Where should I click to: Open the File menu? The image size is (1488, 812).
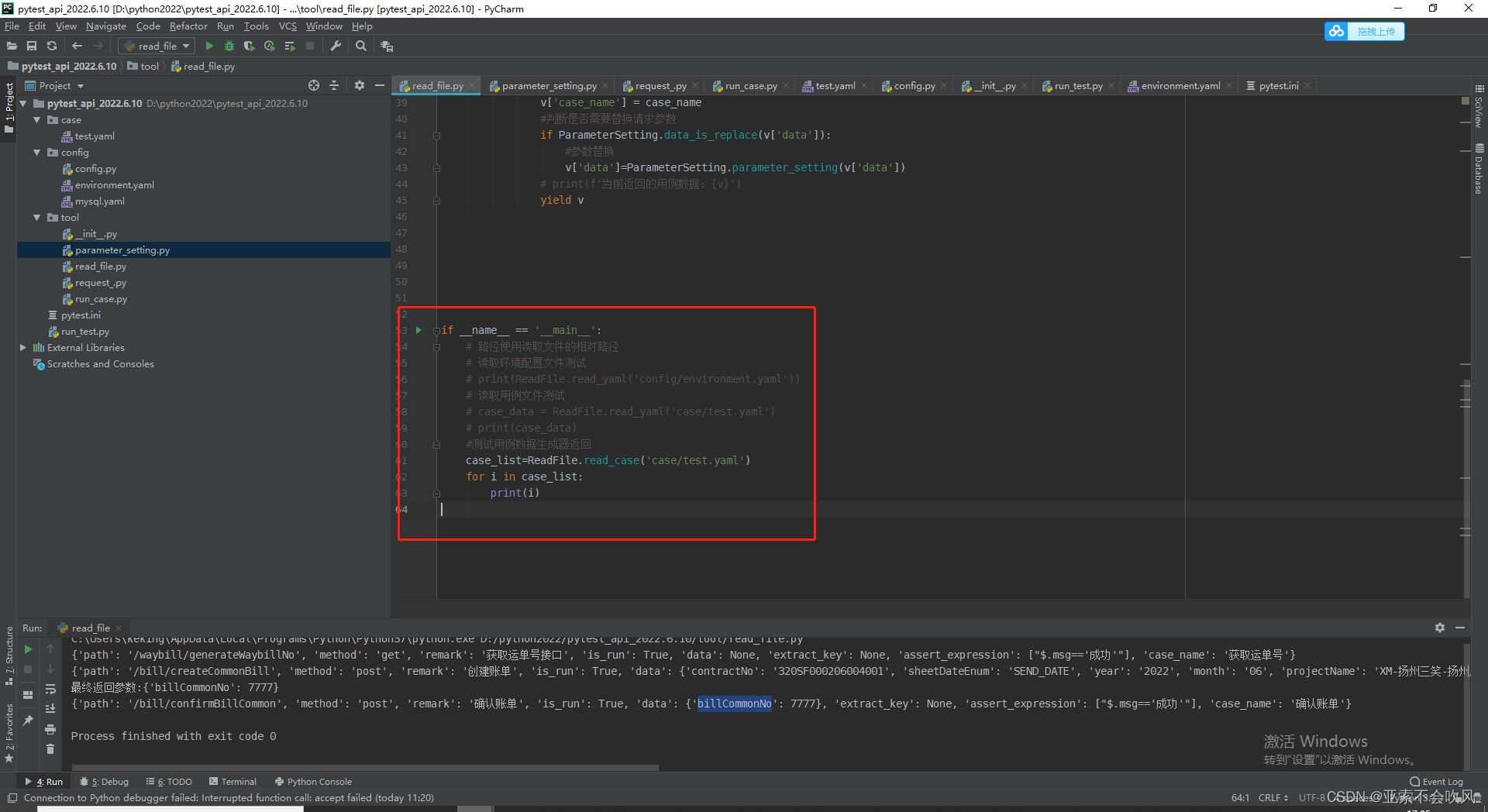(x=12, y=26)
